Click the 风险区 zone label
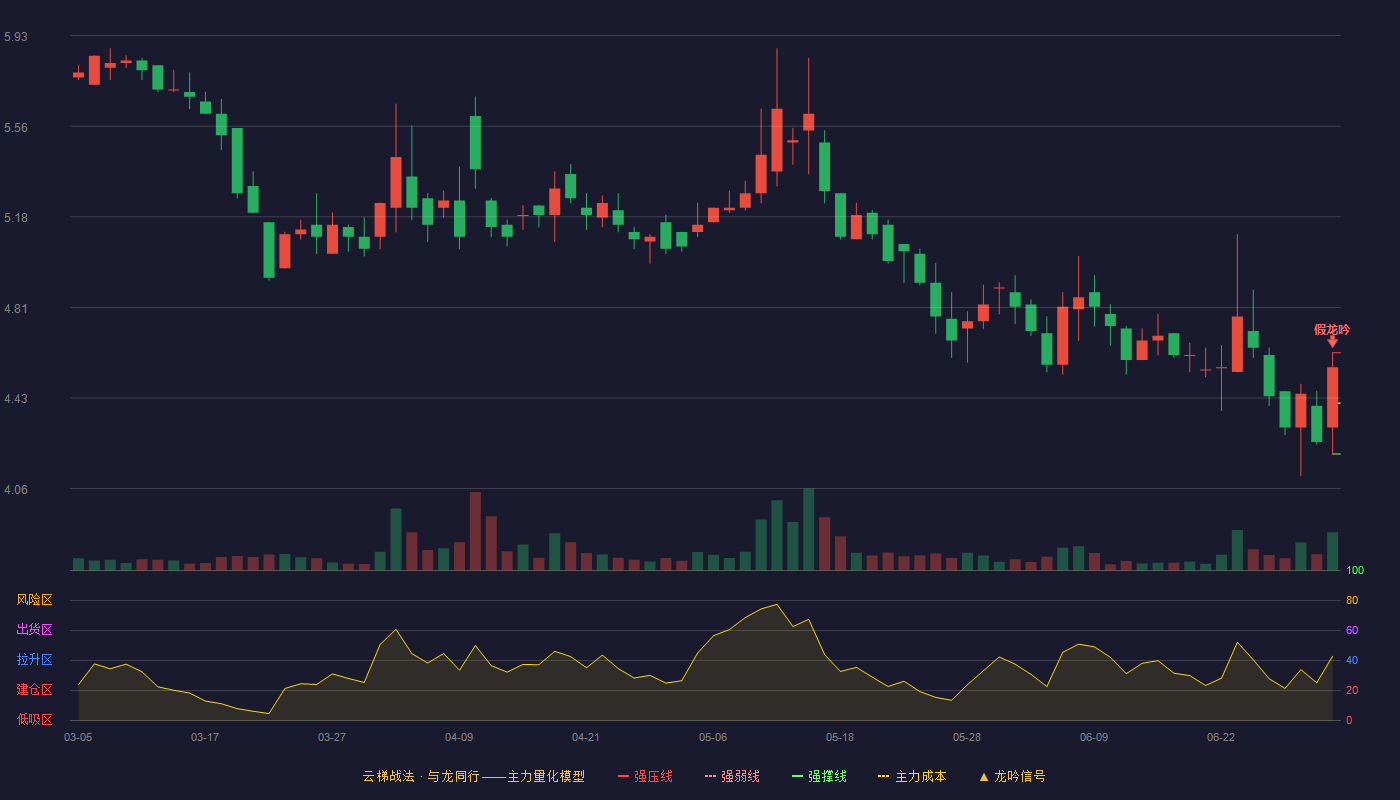Image resolution: width=1400 pixels, height=800 pixels. point(34,600)
